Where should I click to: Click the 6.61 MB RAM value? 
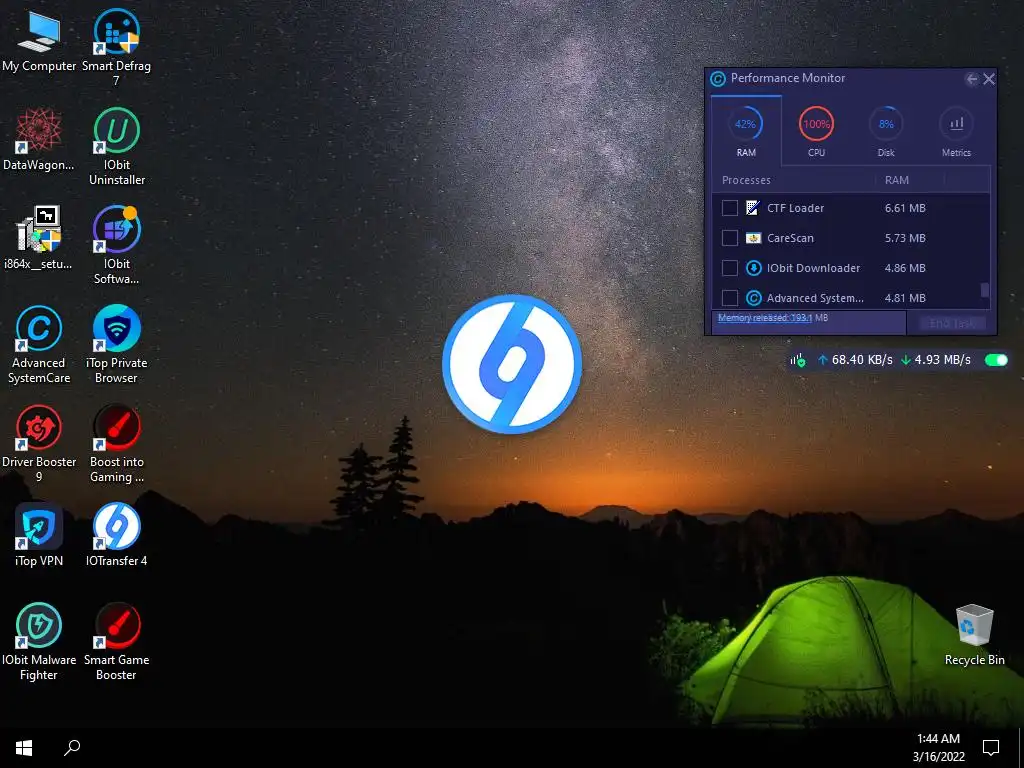(x=905, y=208)
